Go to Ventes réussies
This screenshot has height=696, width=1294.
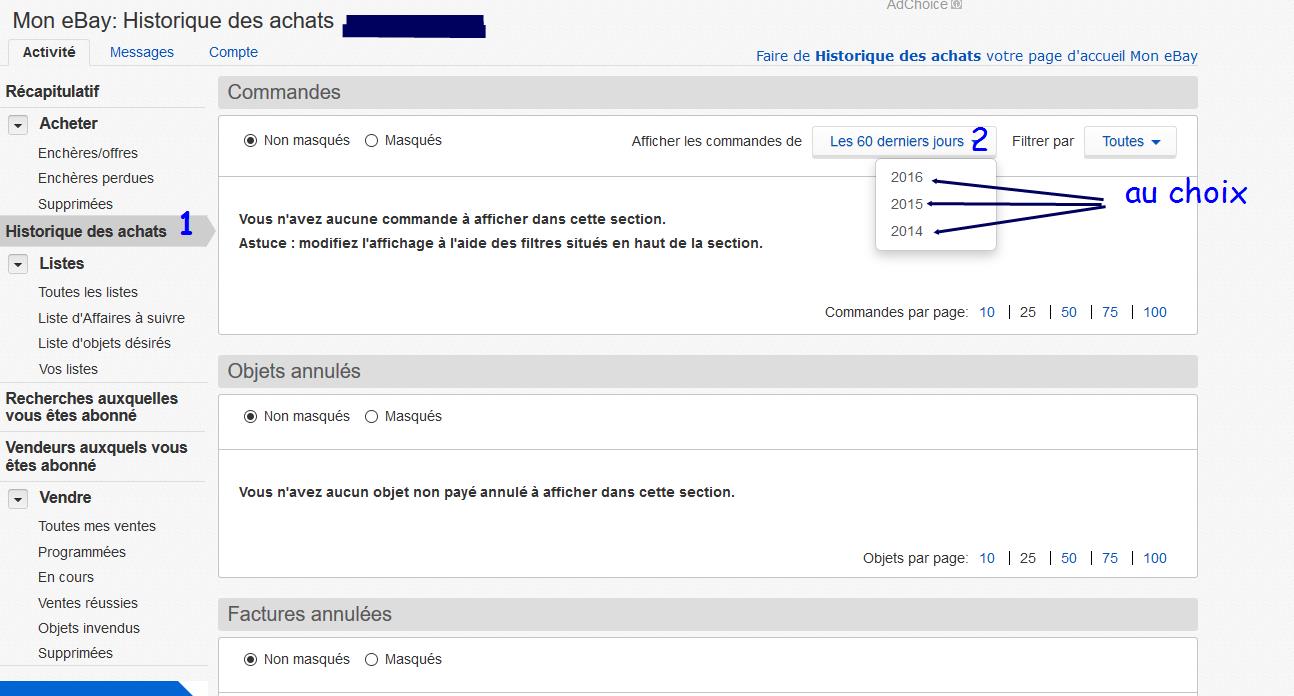88,603
